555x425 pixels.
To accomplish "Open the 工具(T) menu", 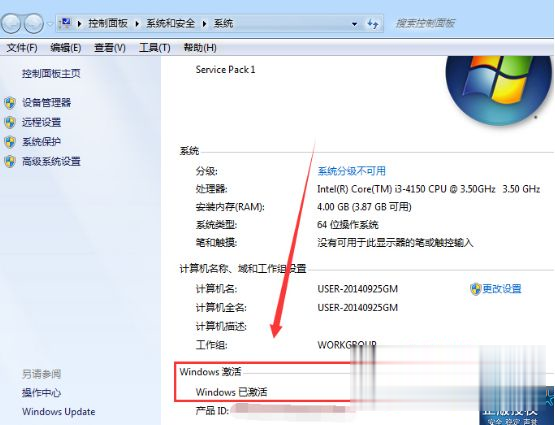I will pos(155,47).
